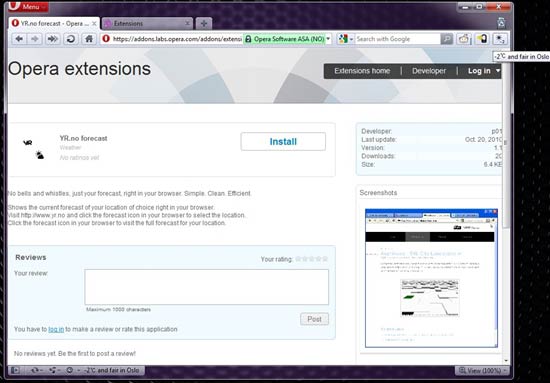Rate using the fifth star
The width and height of the screenshot is (550, 383).
(325, 259)
